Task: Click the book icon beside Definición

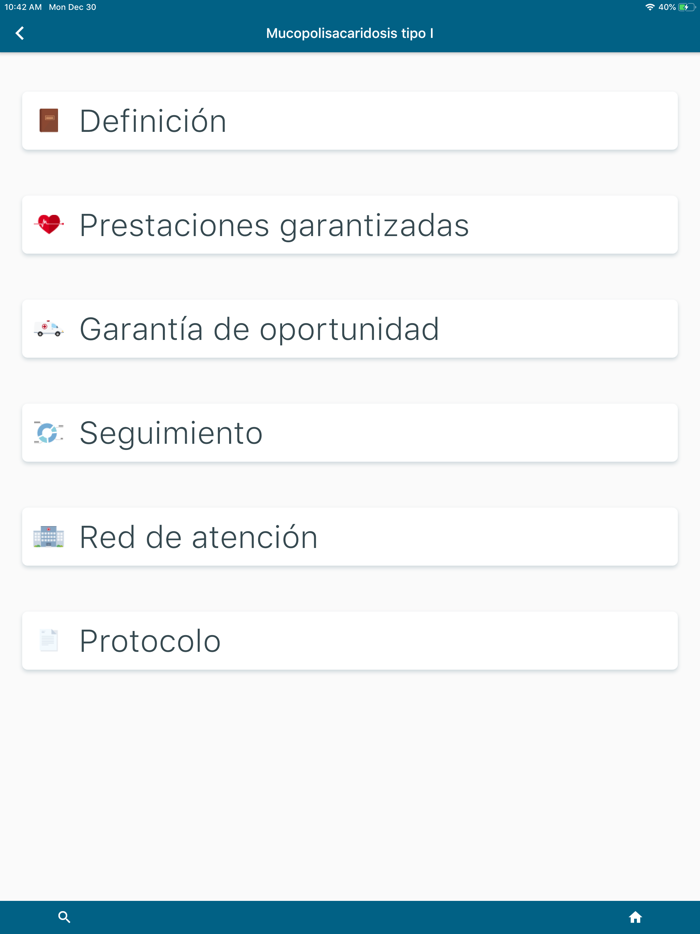Action: point(48,121)
